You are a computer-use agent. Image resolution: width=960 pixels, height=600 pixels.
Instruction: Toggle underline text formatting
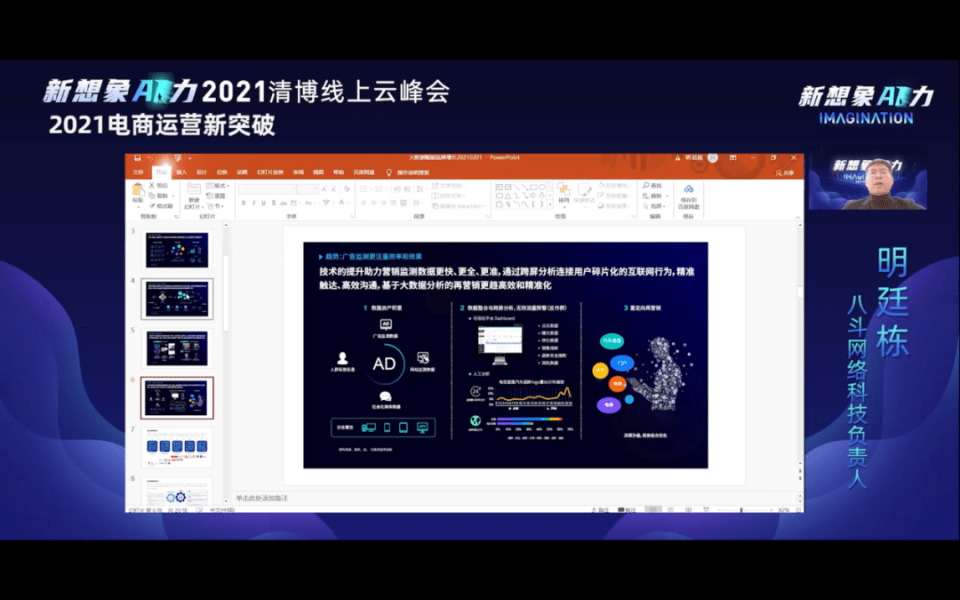265,203
